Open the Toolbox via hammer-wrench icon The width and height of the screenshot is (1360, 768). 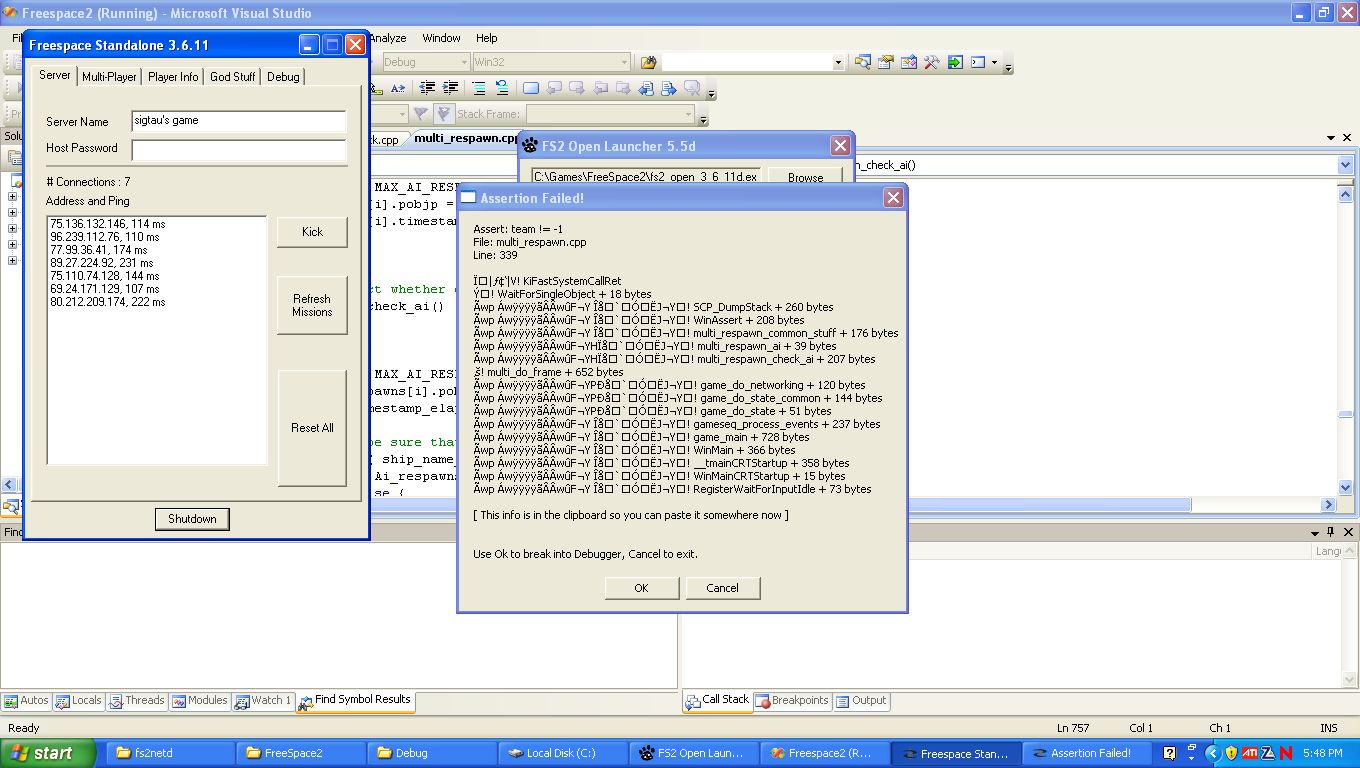[932, 62]
